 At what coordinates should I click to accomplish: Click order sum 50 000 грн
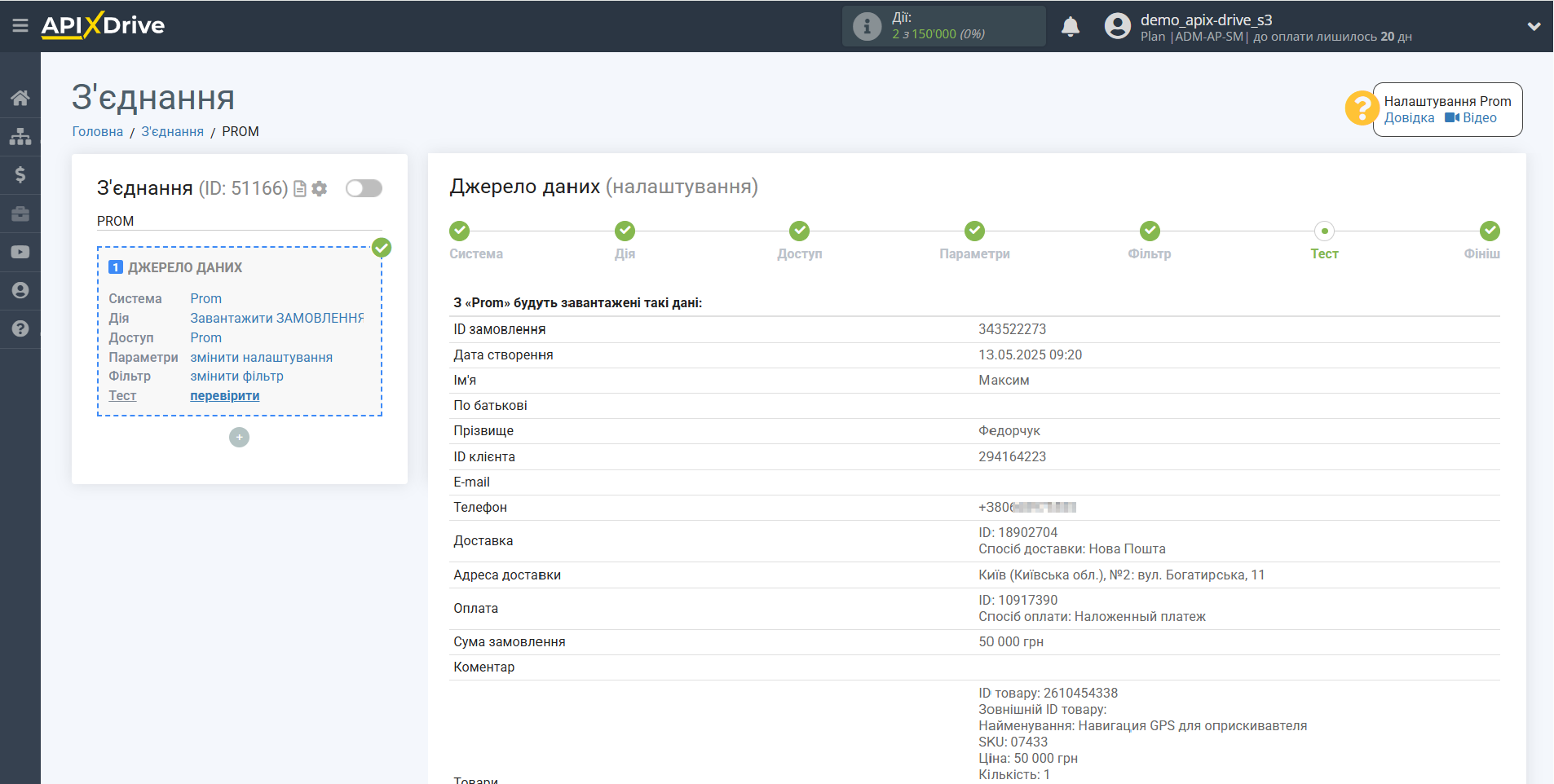pyautogui.click(x=1011, y=642)
